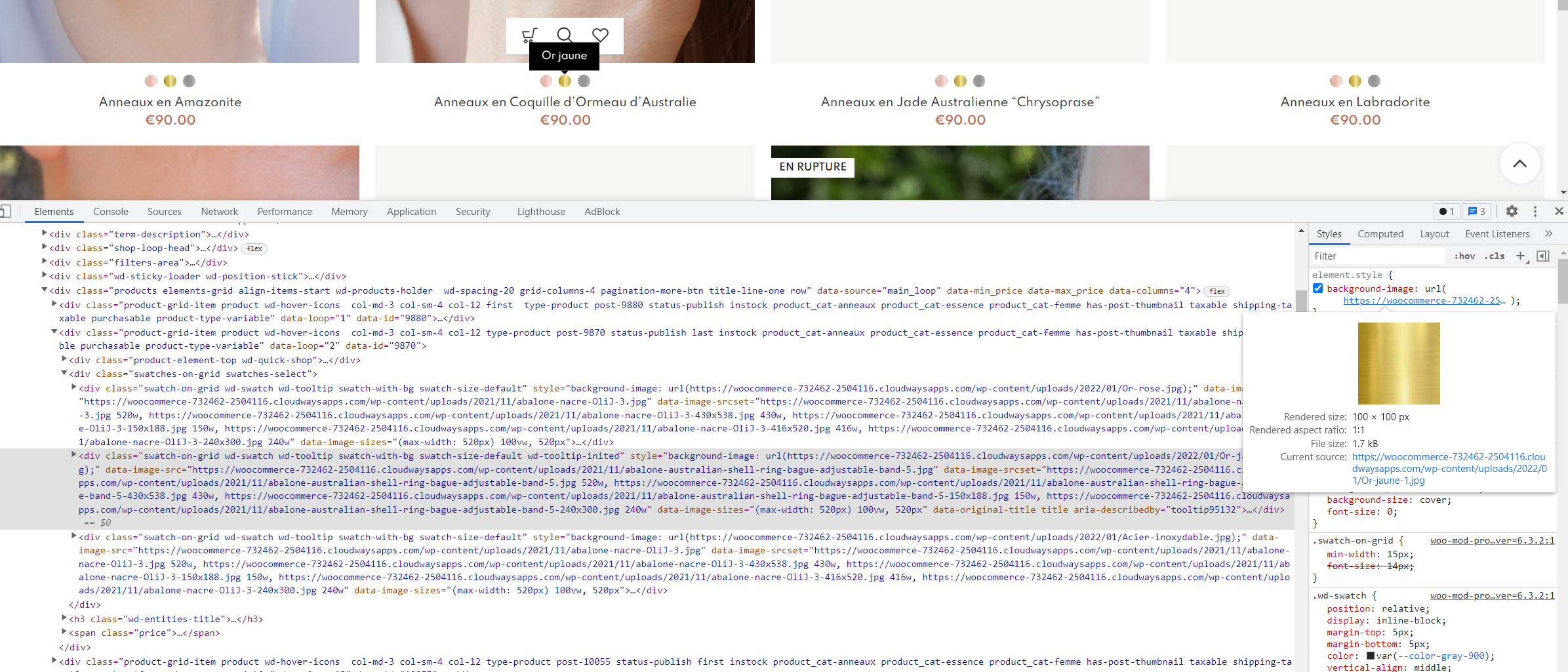Add a new style rule with plus icon
The image size is (1568, 672).
(1520, 256)
